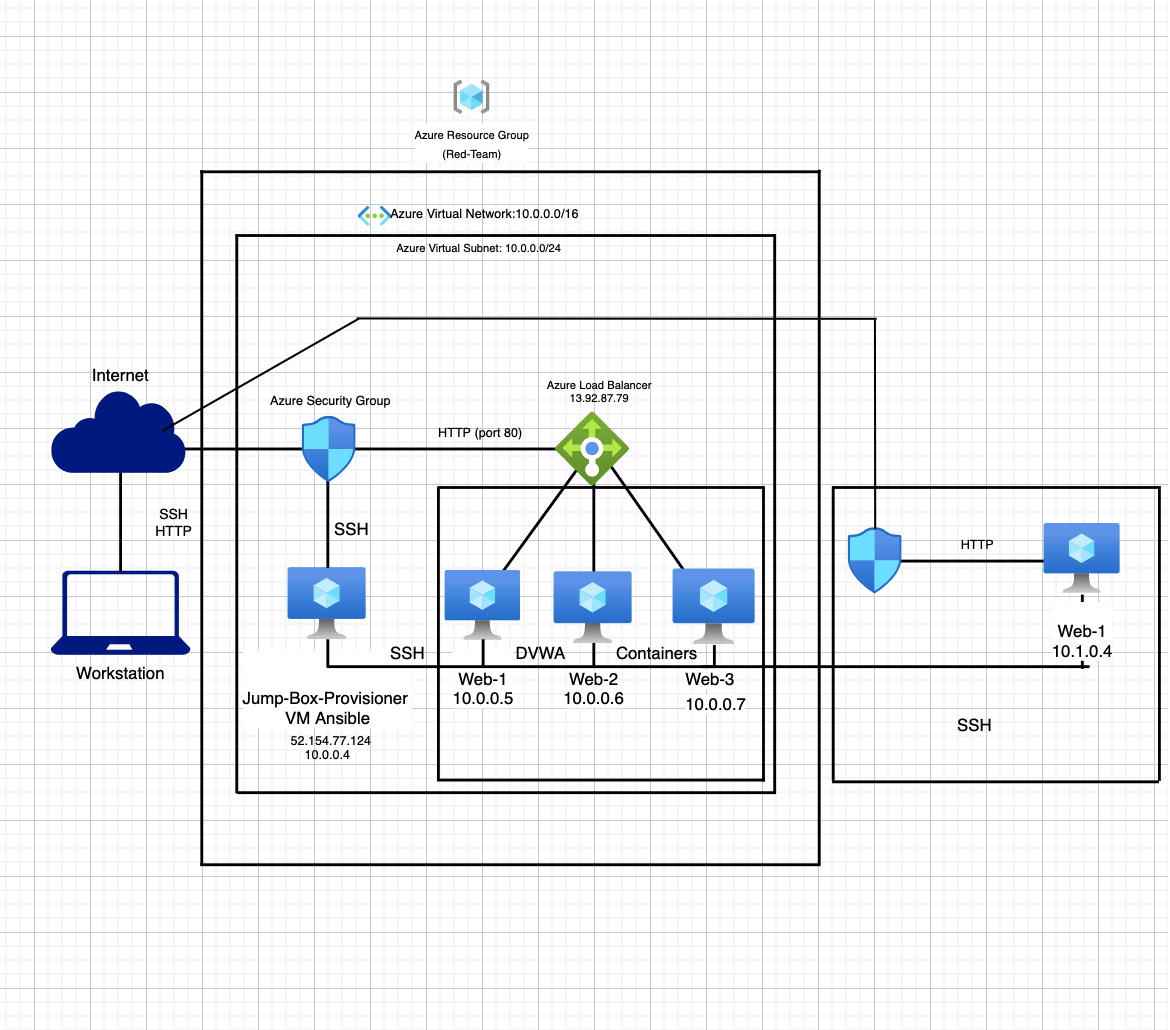
Task: Select the 'Internet' label
Action: (x=120, y=375)
